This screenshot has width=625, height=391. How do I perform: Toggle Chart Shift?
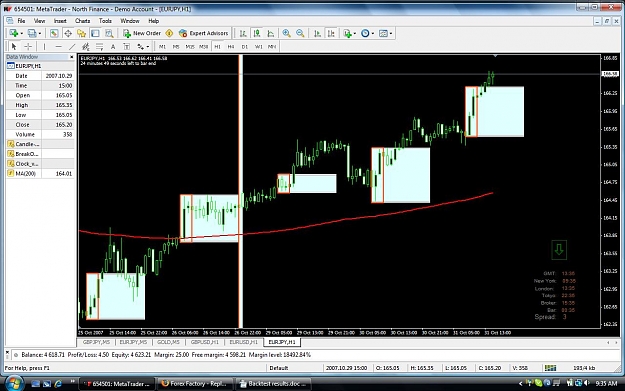(x=331, y=33)
